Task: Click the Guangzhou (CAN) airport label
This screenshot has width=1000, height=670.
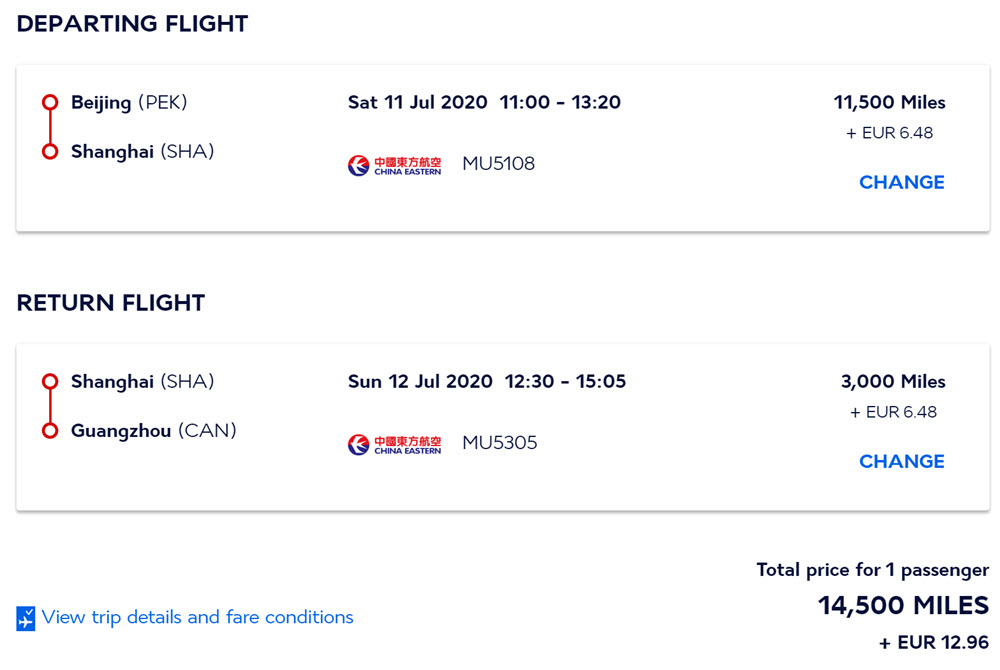Action: (154, 431)
